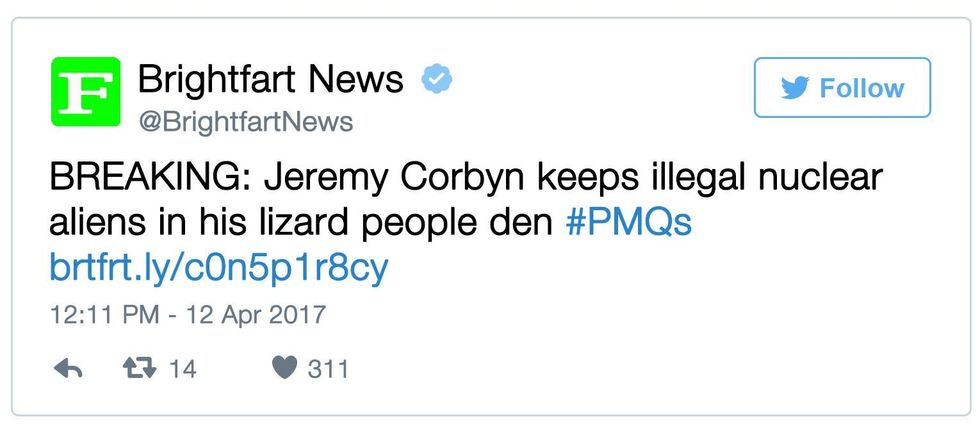The image size is (980, 428).
Task: Click the words "Jeremy Corbyn" in tweet
Action: click(x=381, y=179)
